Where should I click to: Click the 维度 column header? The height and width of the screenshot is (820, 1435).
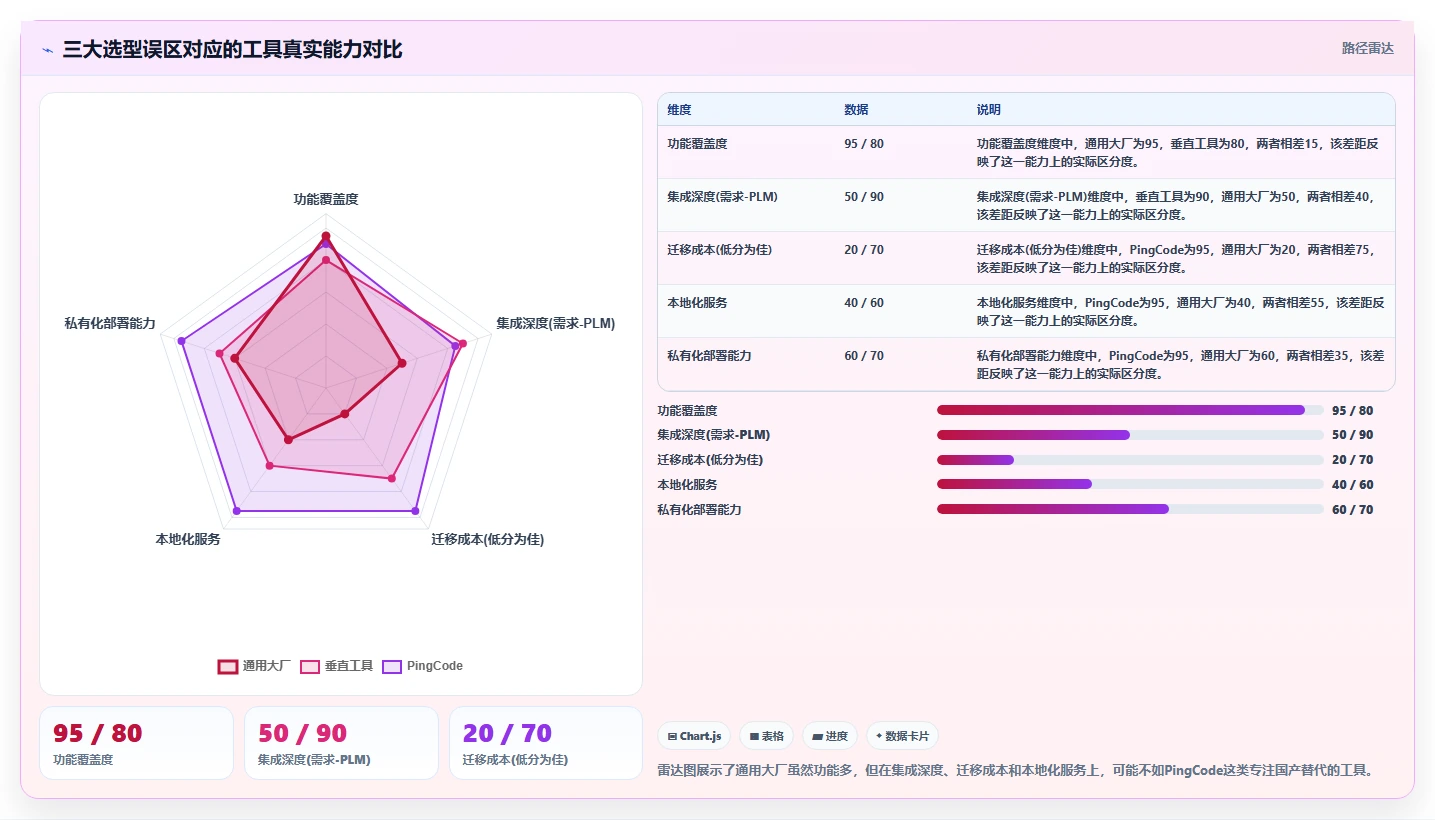679,110
